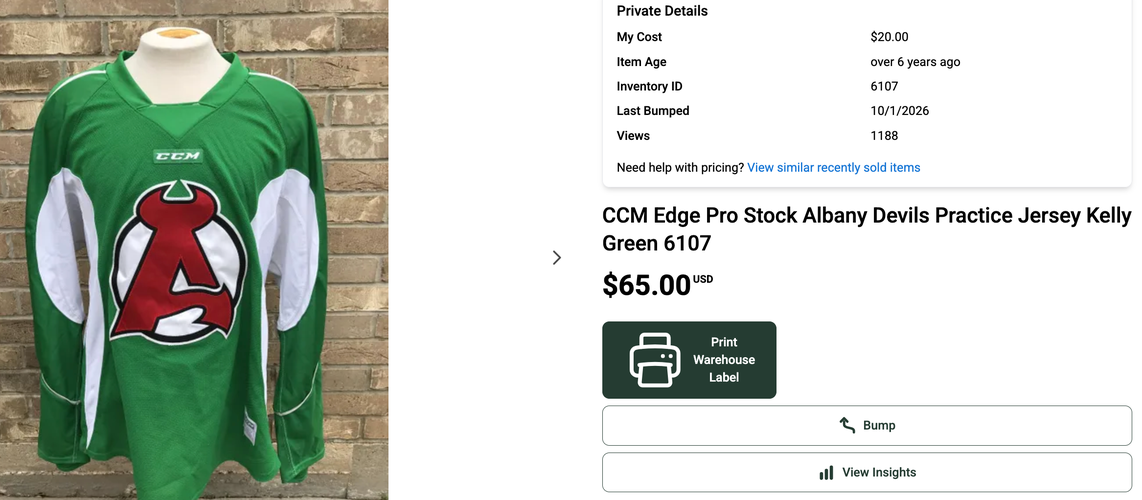
Task: Click the Private Details heading
Action: coord(662,11)
